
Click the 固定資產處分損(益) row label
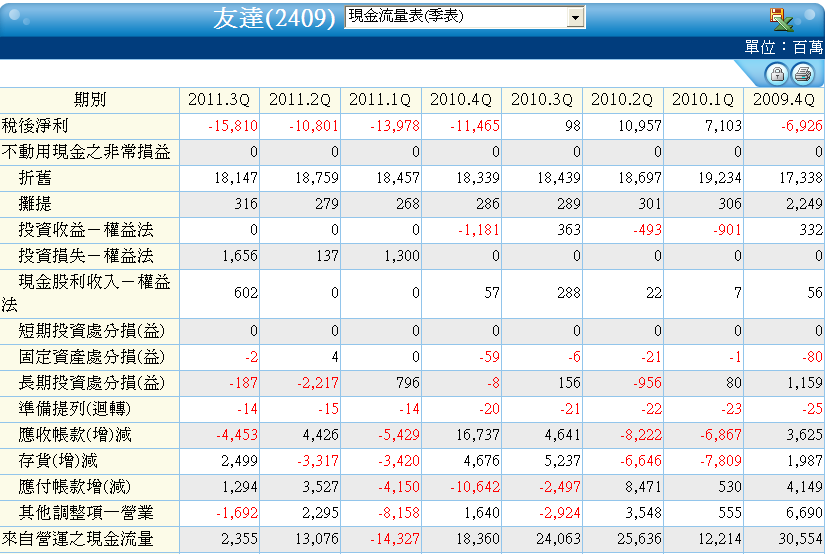click(x=92, y=357)
